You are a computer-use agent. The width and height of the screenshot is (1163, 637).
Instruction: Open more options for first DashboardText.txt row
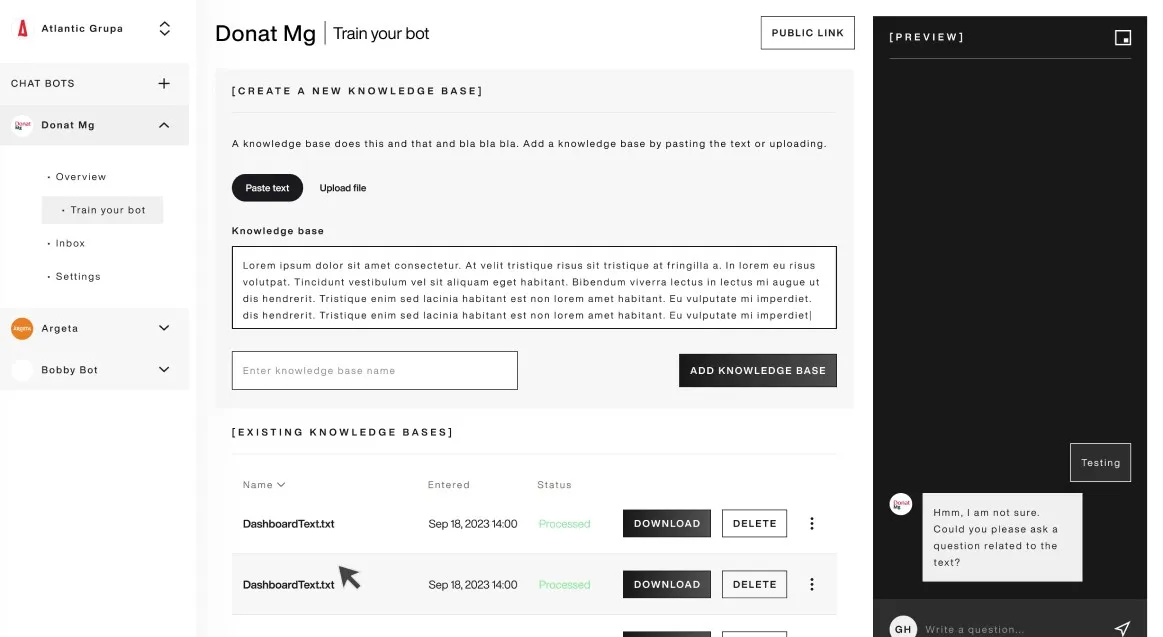tap(812, 524)
